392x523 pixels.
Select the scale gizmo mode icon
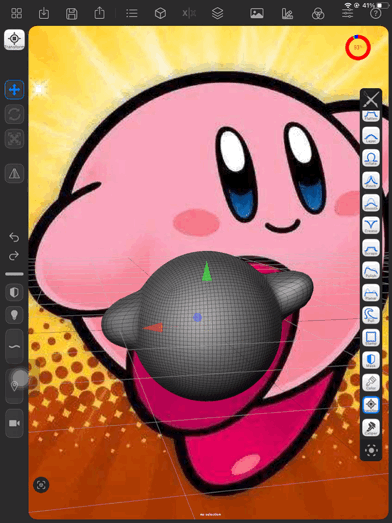click(14, 138)
